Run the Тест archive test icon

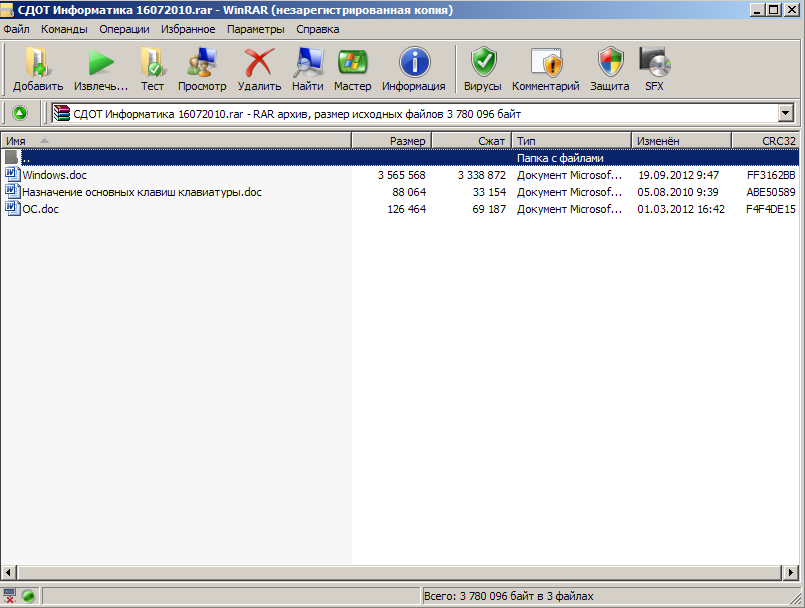[x=152, y=63]
